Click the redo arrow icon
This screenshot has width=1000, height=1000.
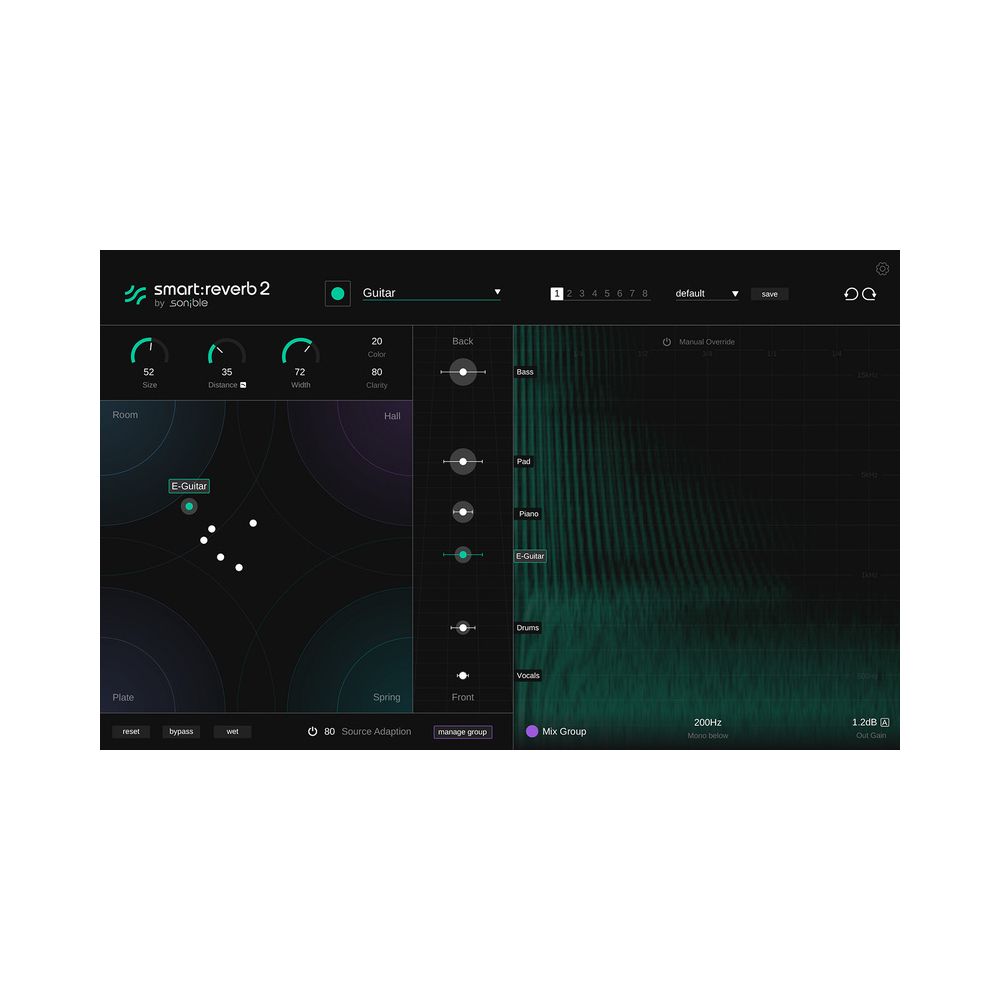click(870, 294)
